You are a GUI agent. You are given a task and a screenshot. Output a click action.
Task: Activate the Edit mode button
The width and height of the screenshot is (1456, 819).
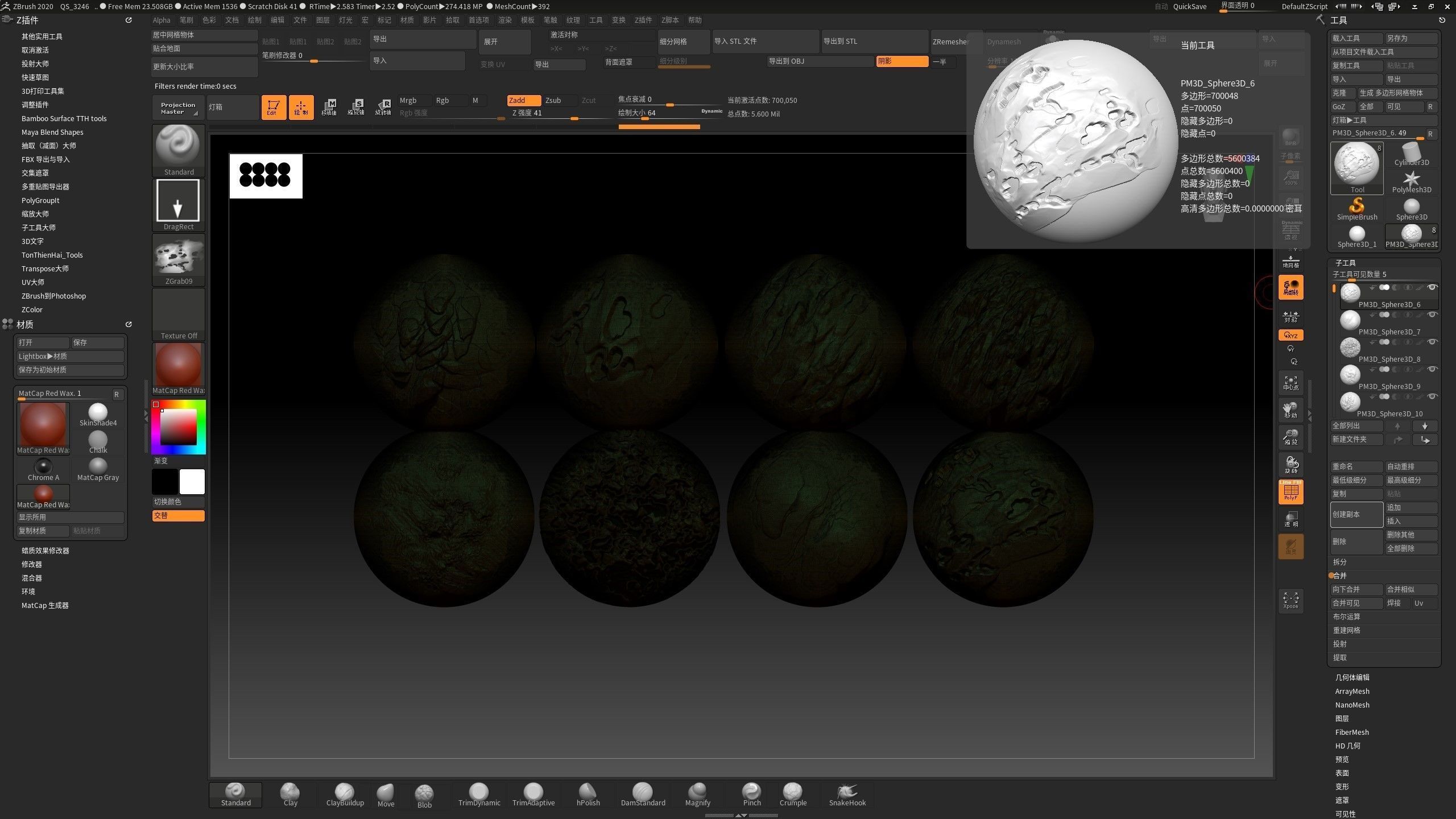click(274, 107)
